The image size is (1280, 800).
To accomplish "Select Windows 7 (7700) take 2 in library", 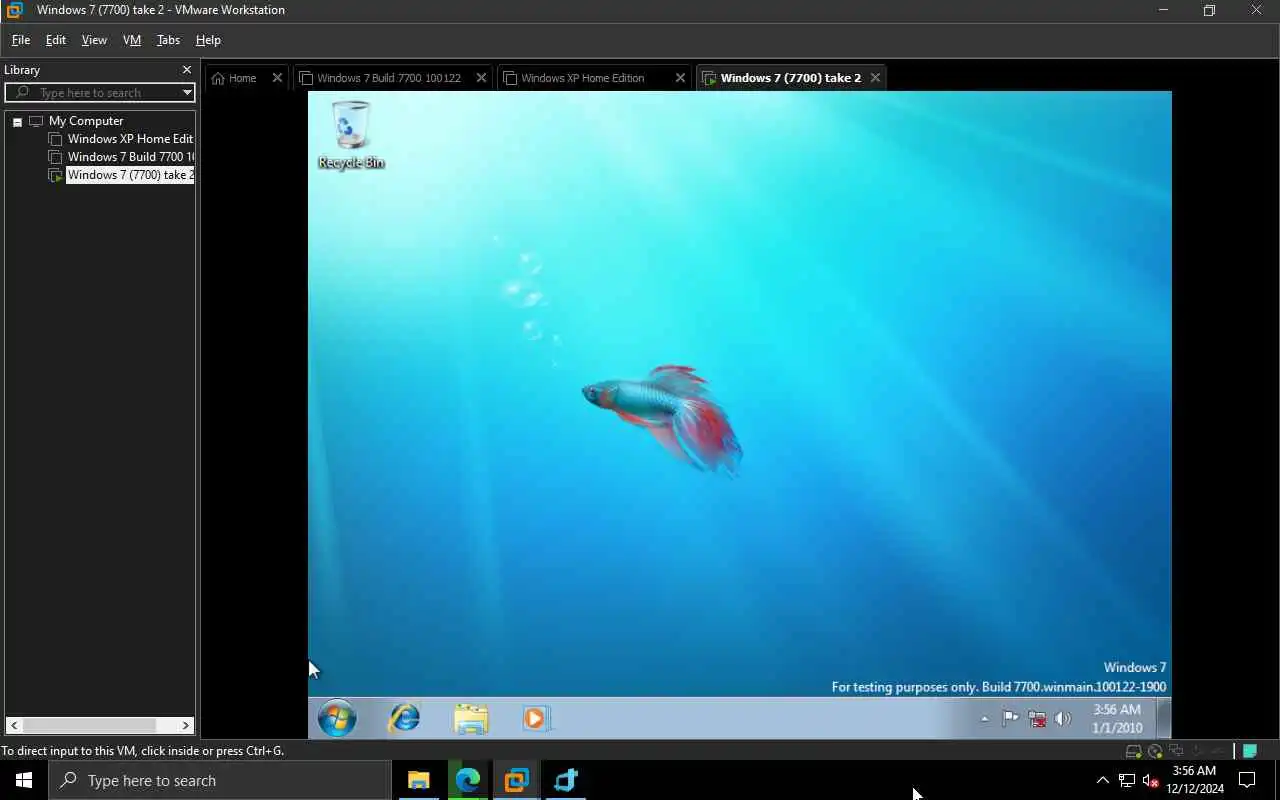I will [x=130, y=175].
